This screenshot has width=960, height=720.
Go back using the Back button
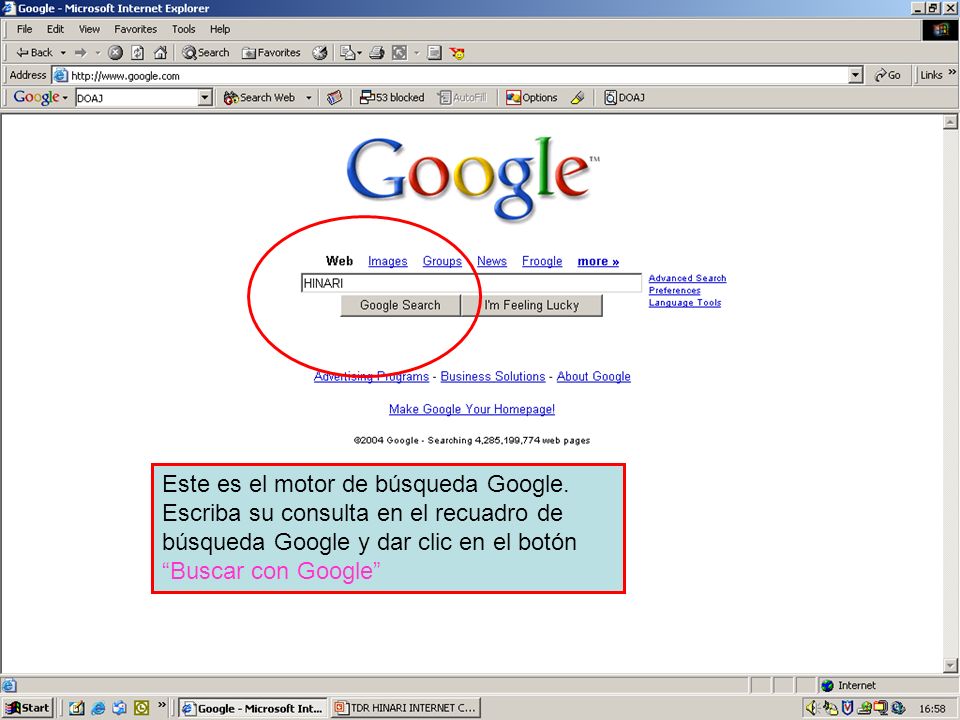pyautogui.click(x=34, y=53)
